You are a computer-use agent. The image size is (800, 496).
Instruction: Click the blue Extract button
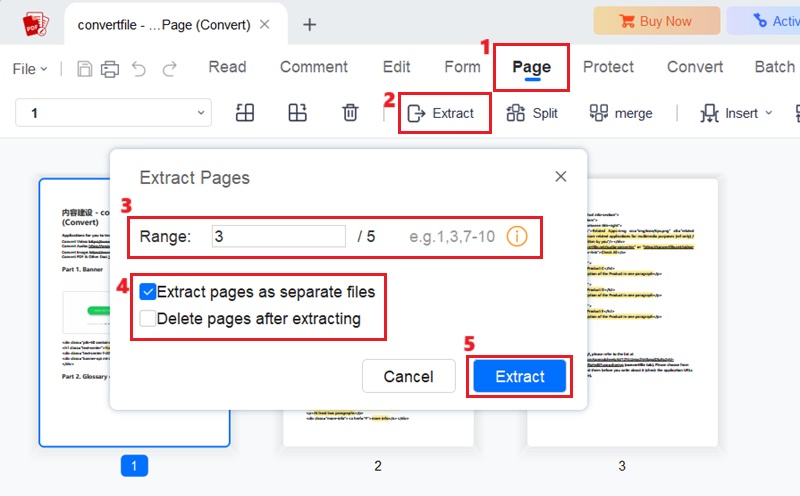pyautogui.click(x=519, y=376)
